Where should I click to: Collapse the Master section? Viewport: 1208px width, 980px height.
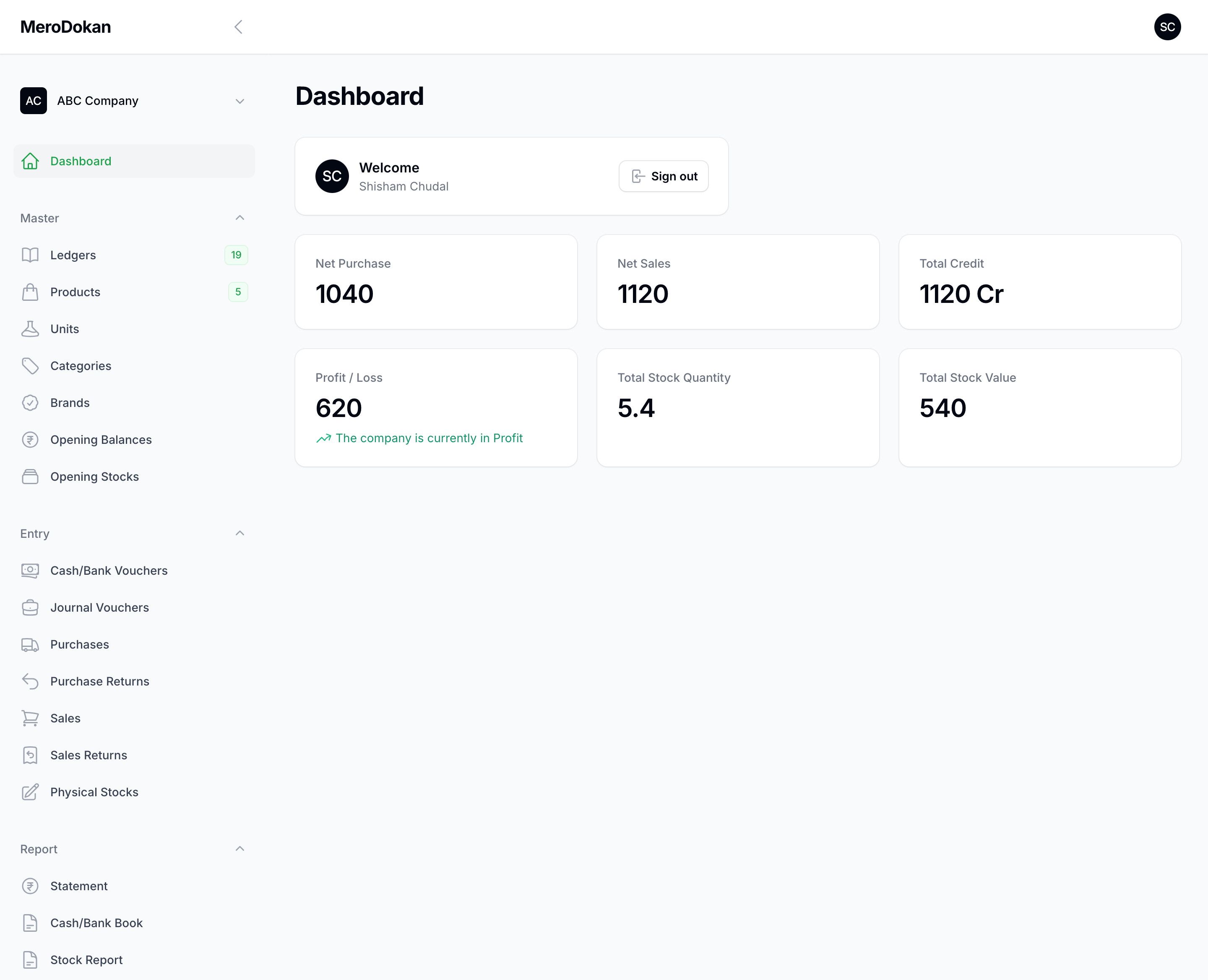click(240, 218)
